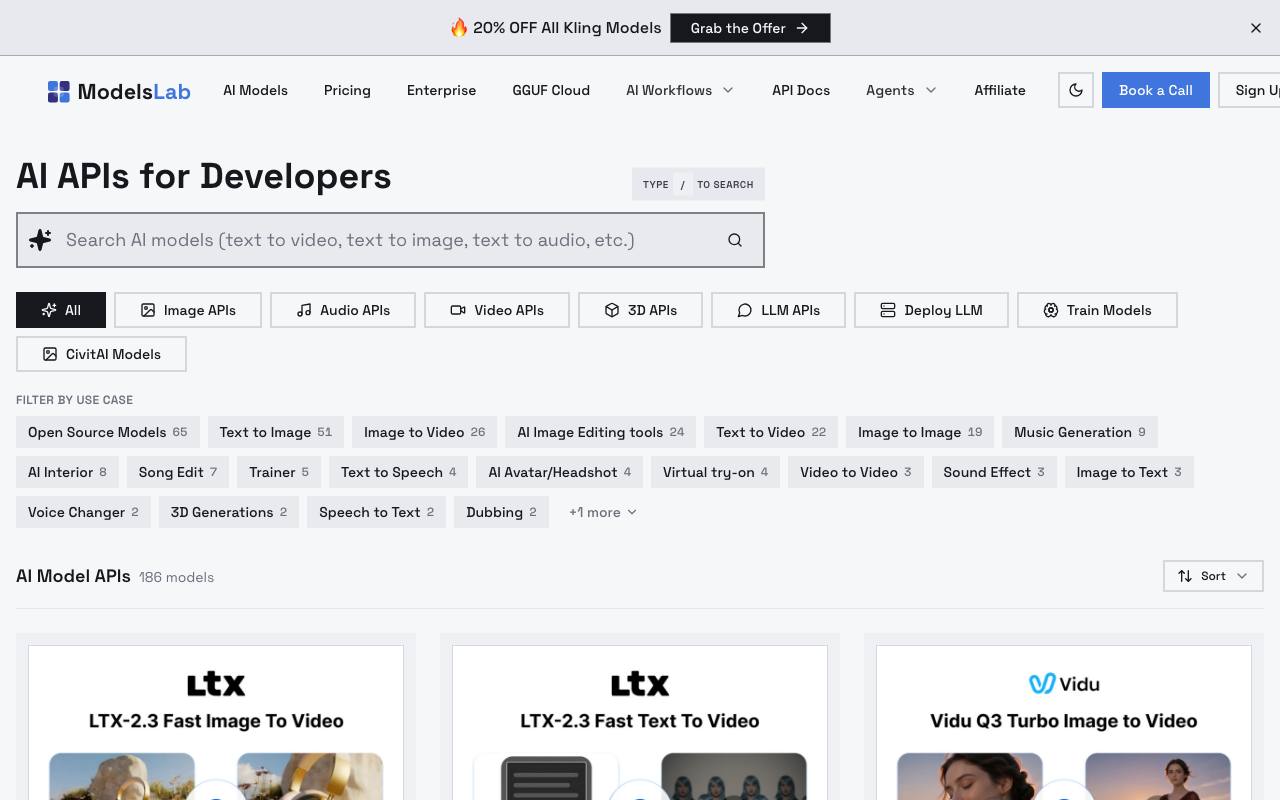Open the Sort dropdown

click(1213, 576)
